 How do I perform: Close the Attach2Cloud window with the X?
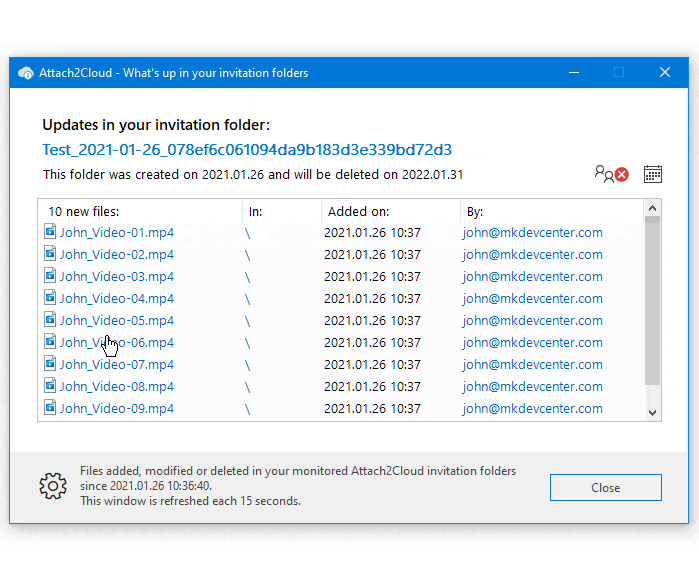coord(665,72)
